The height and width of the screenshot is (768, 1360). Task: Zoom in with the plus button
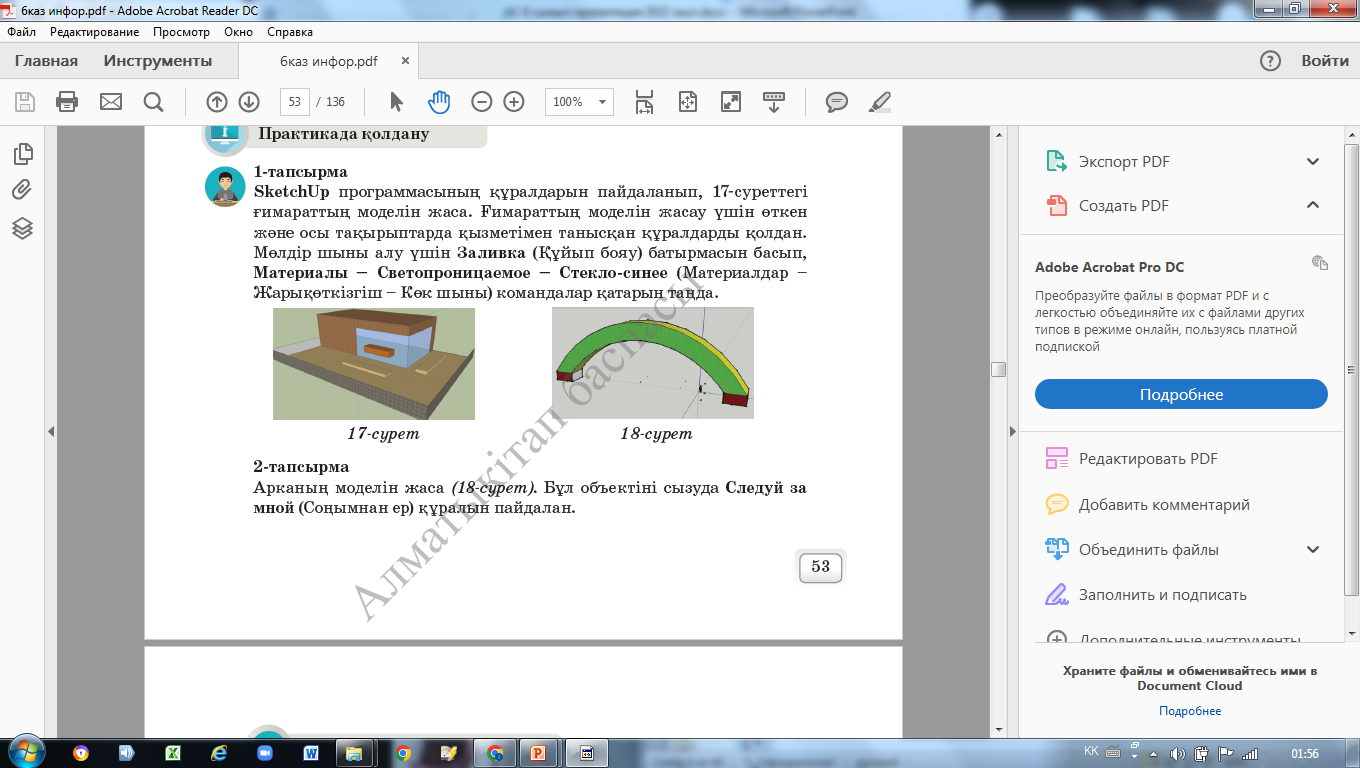[x=514, y=102]
